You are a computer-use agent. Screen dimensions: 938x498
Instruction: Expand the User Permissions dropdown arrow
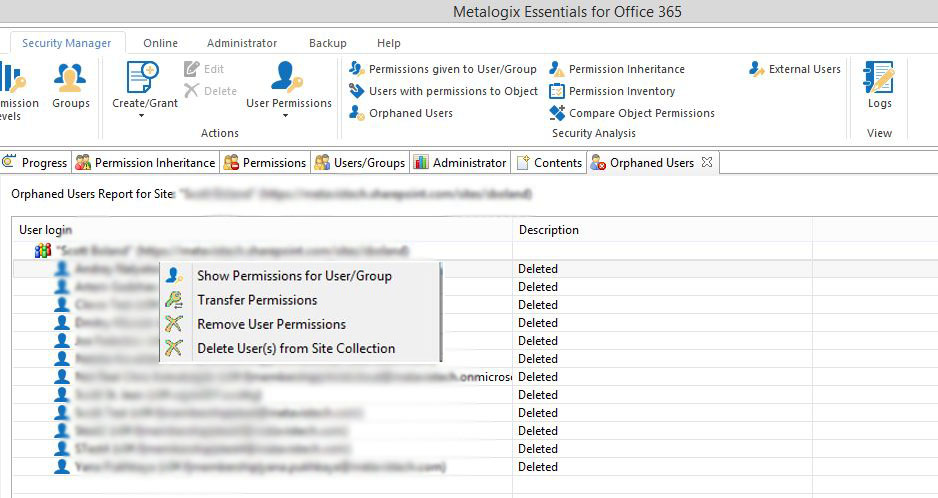[x=285, y=116]
